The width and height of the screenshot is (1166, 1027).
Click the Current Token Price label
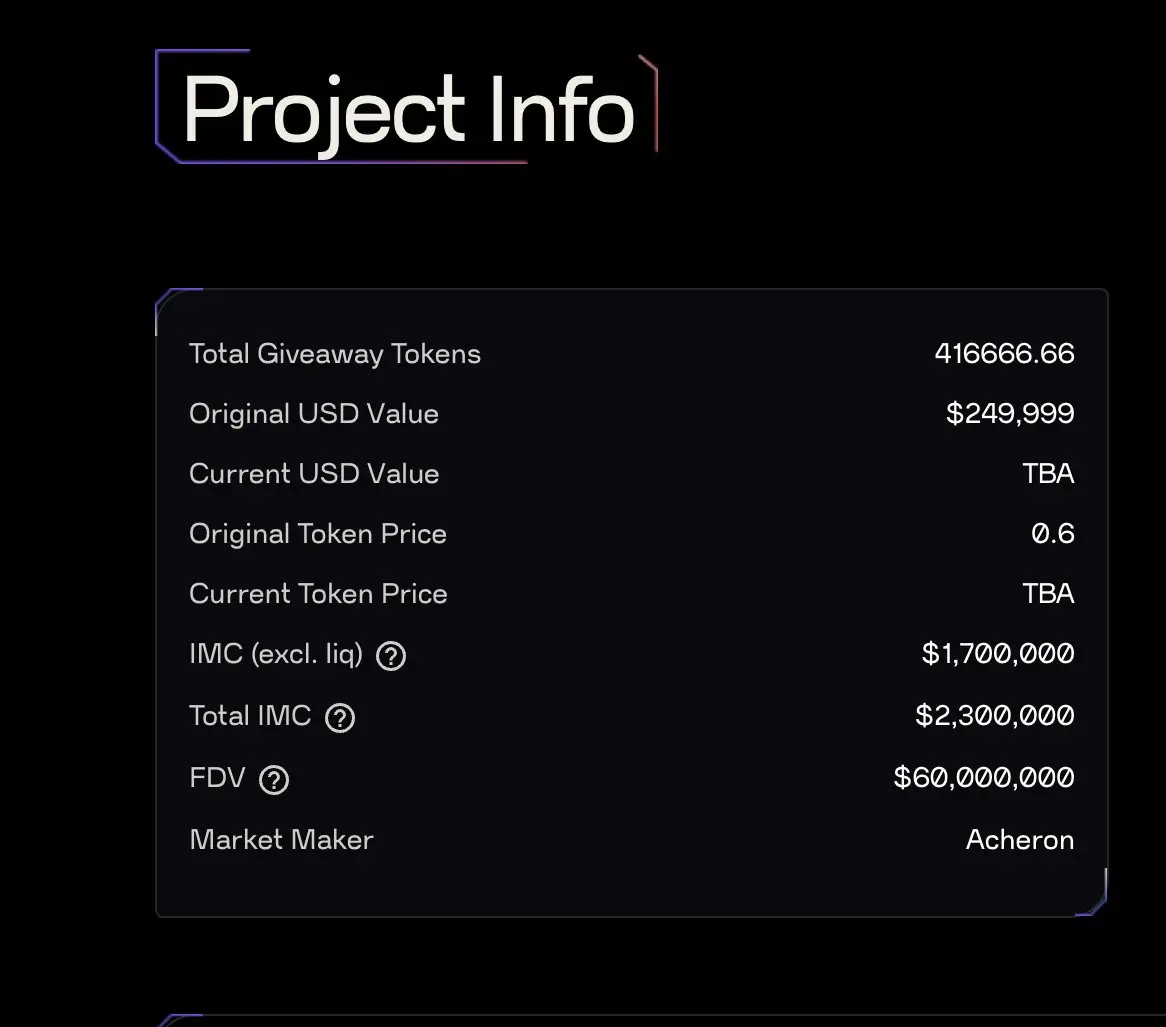pyautogui.click(x=318, y=594)
